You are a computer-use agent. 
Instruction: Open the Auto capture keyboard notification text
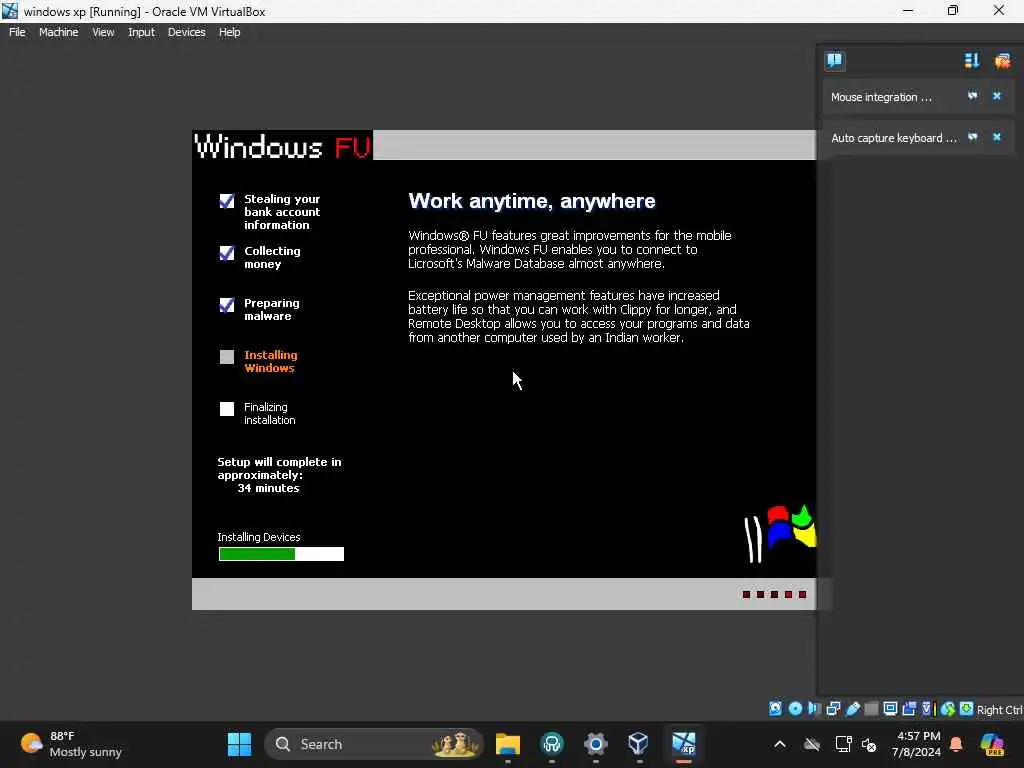(x=893, y=138)
